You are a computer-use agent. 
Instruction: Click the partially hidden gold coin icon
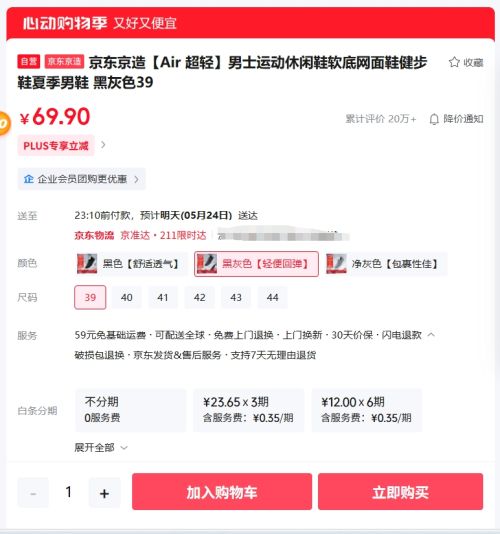(x=4, y=123)
